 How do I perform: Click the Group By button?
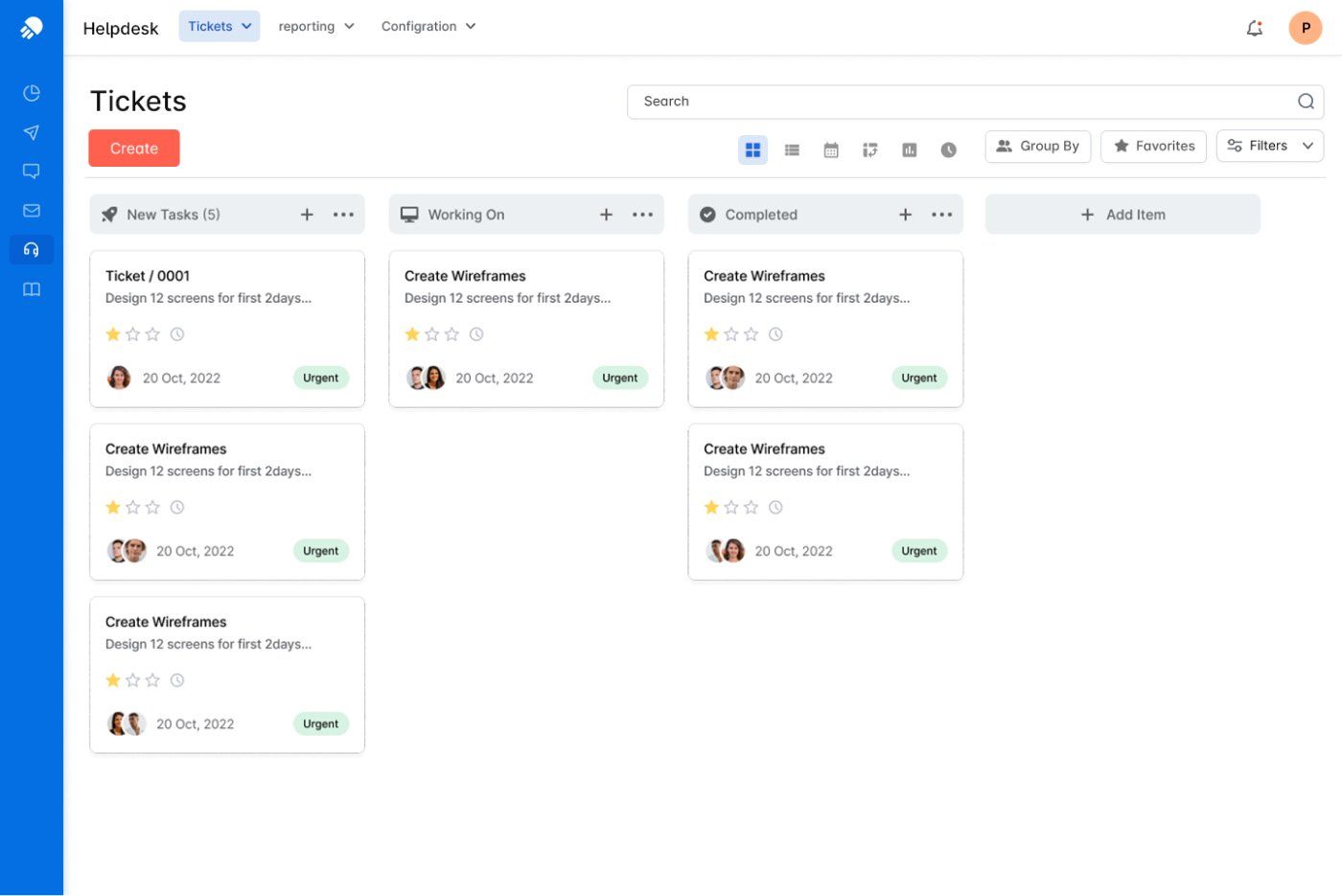coord(1037,146)
